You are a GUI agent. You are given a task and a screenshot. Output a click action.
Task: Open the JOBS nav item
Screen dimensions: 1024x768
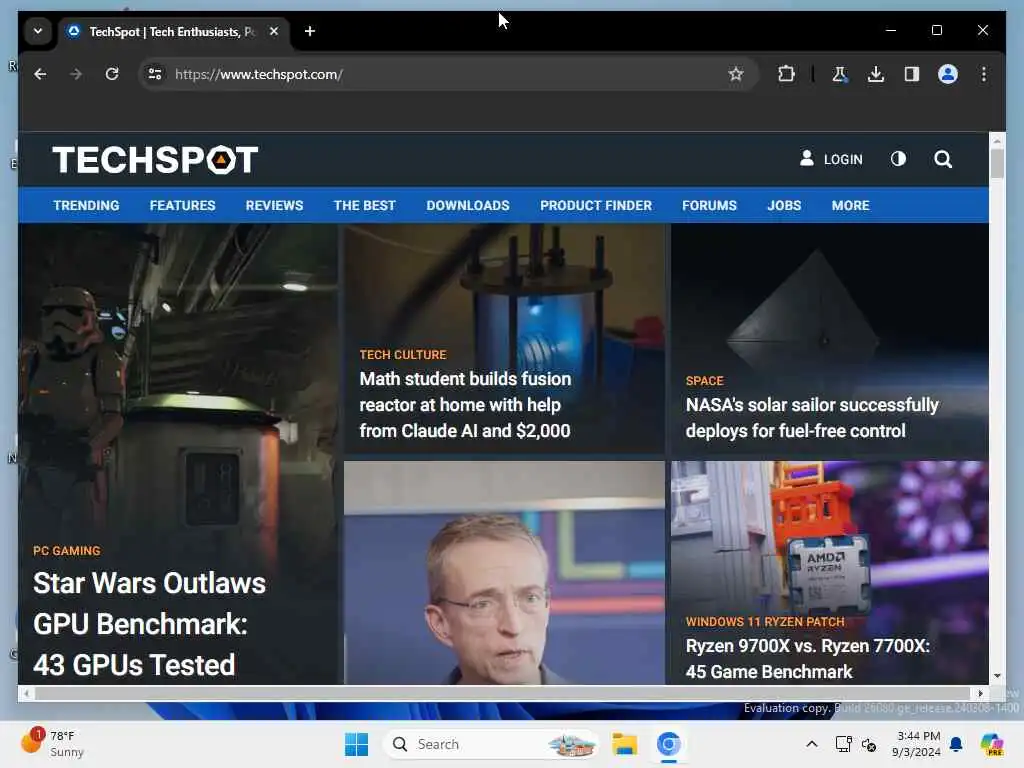[x=784, y=206]
